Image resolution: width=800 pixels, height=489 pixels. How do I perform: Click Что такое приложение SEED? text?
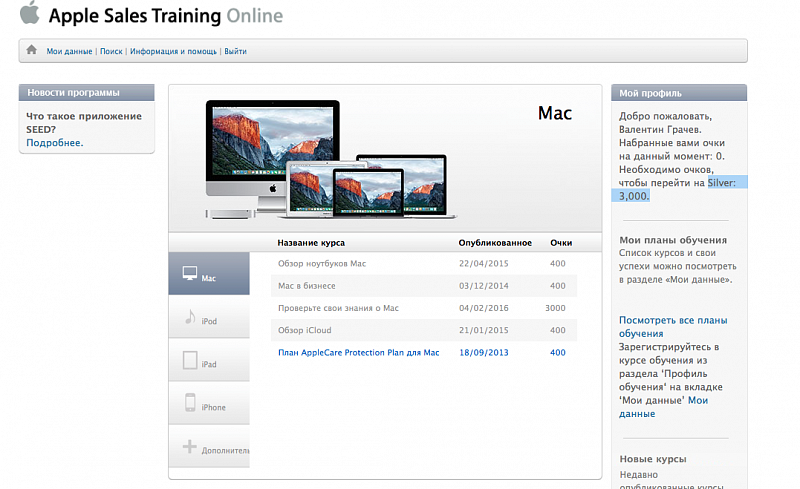click(x=84, y=123)
